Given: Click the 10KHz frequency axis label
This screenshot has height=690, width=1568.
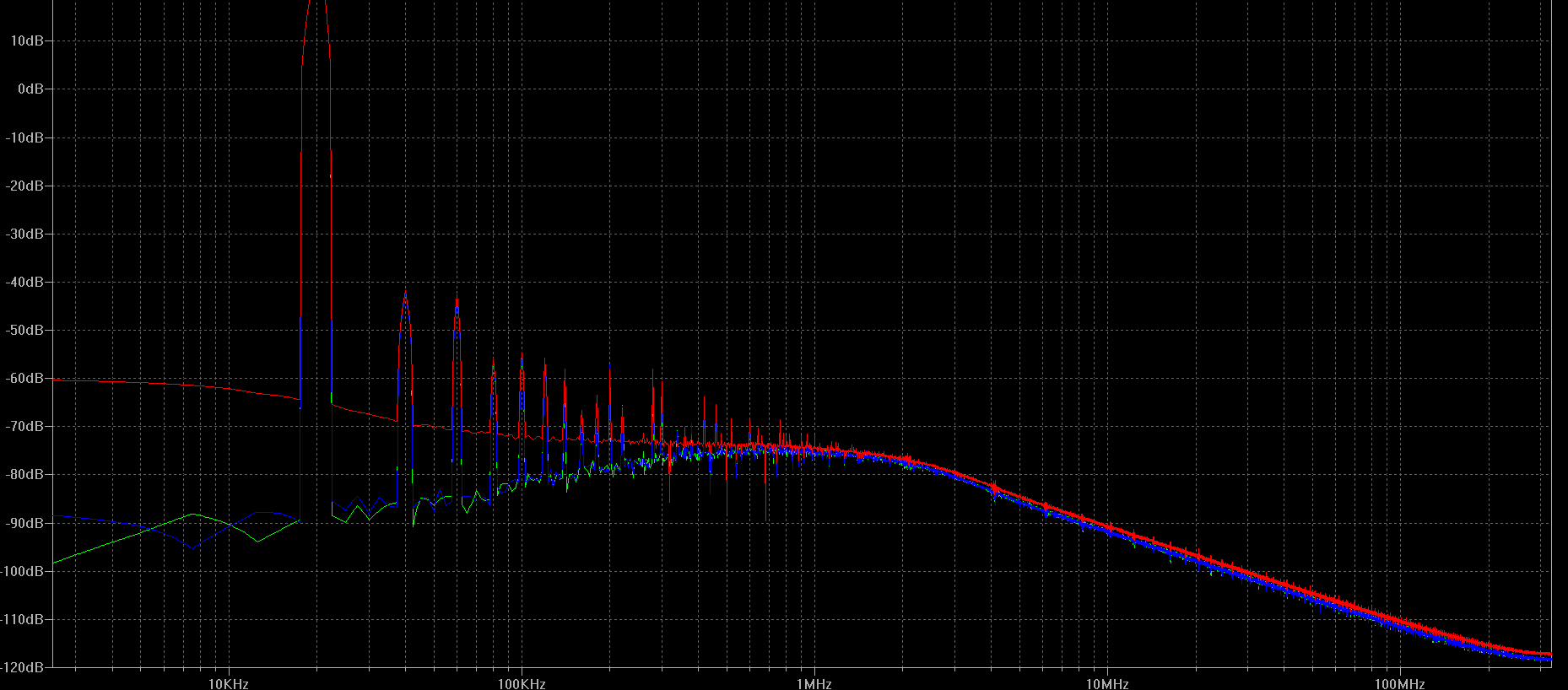Looking at the screenshot, I should click(x=229, y=683).
